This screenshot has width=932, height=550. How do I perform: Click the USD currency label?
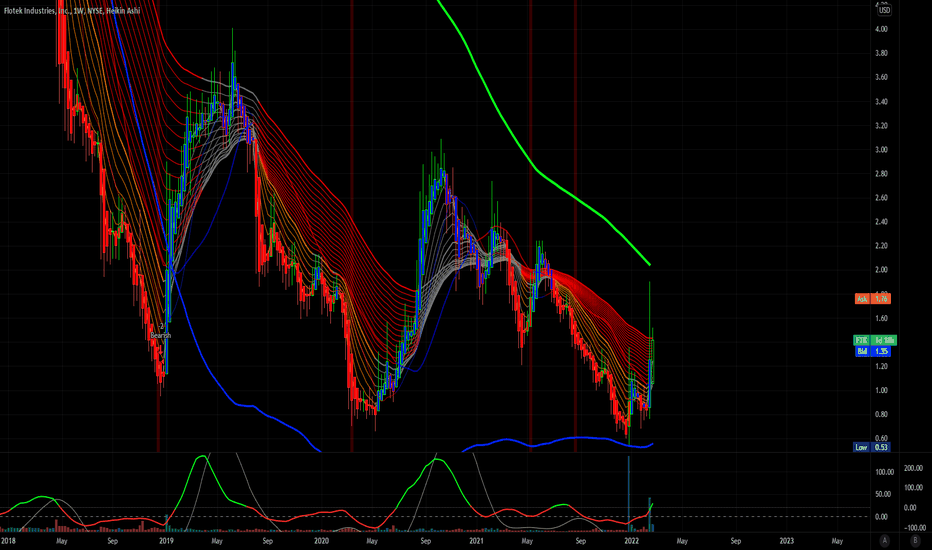(884, 10)
